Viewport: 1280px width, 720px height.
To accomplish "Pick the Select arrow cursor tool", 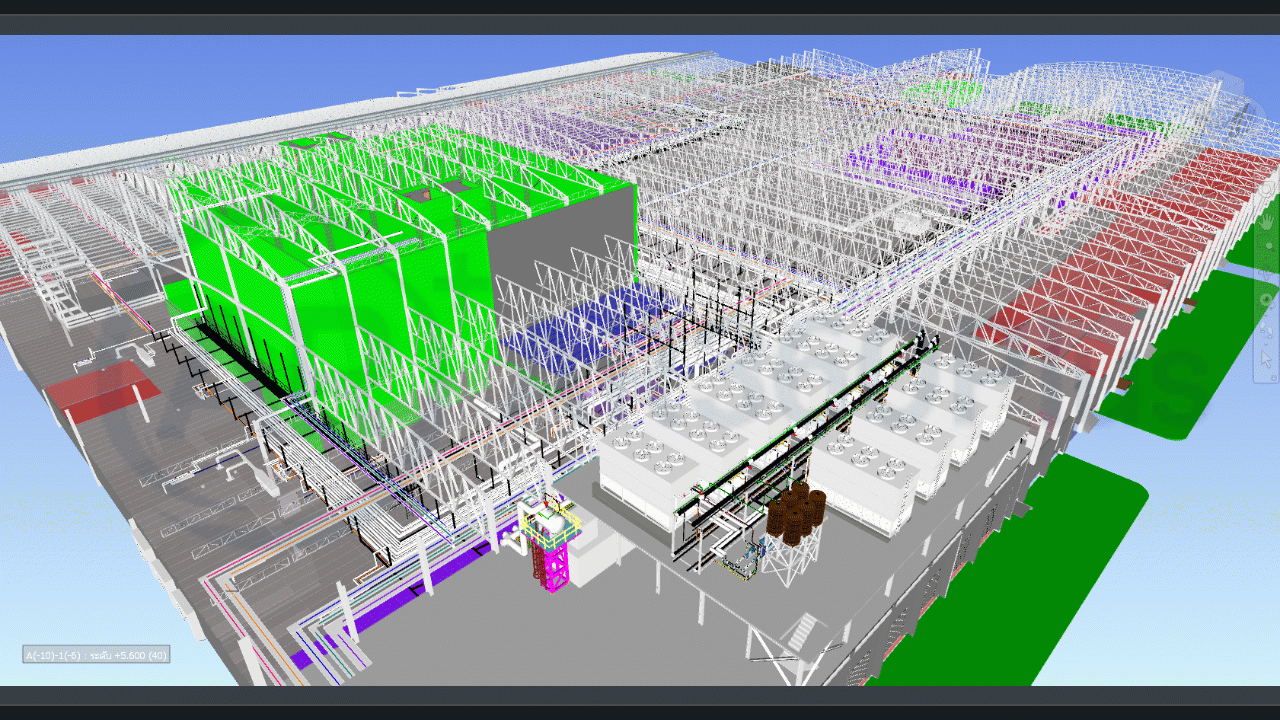I will (x=1266, y=357).
